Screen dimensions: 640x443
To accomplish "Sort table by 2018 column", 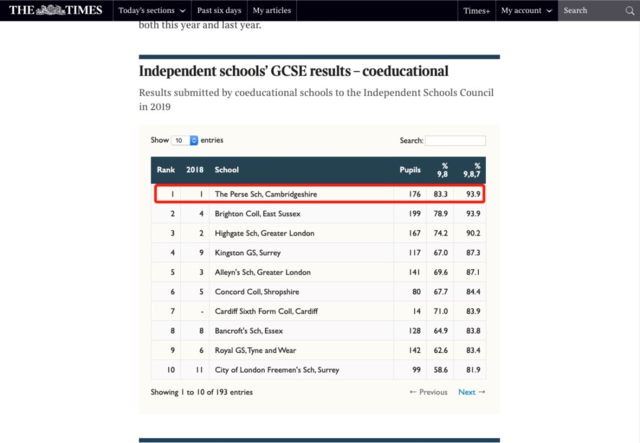I will 194,170.
